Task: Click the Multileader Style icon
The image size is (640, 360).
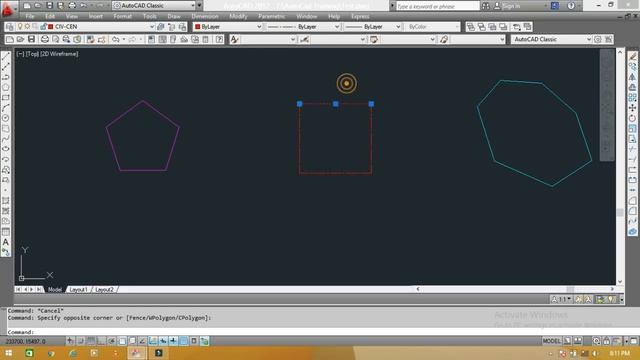Action: click(x=444, y=39)
